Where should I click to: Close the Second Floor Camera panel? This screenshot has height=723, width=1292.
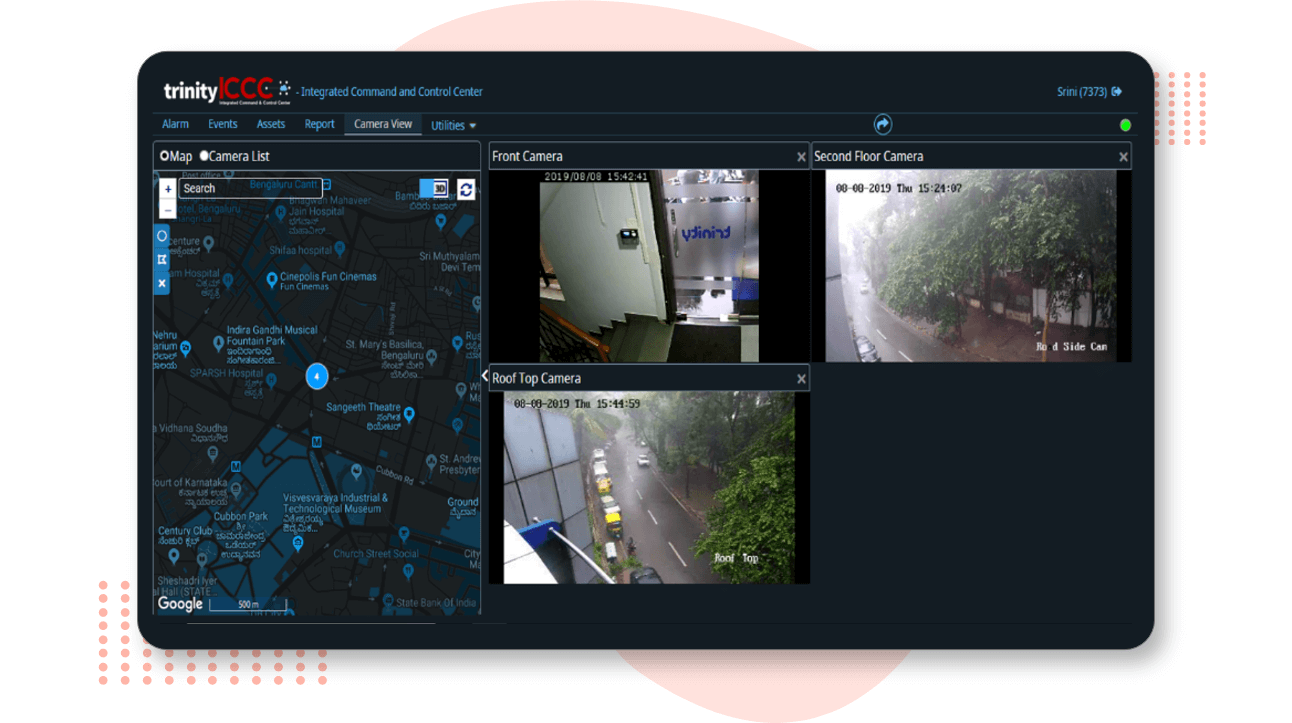click(1123, 157)
